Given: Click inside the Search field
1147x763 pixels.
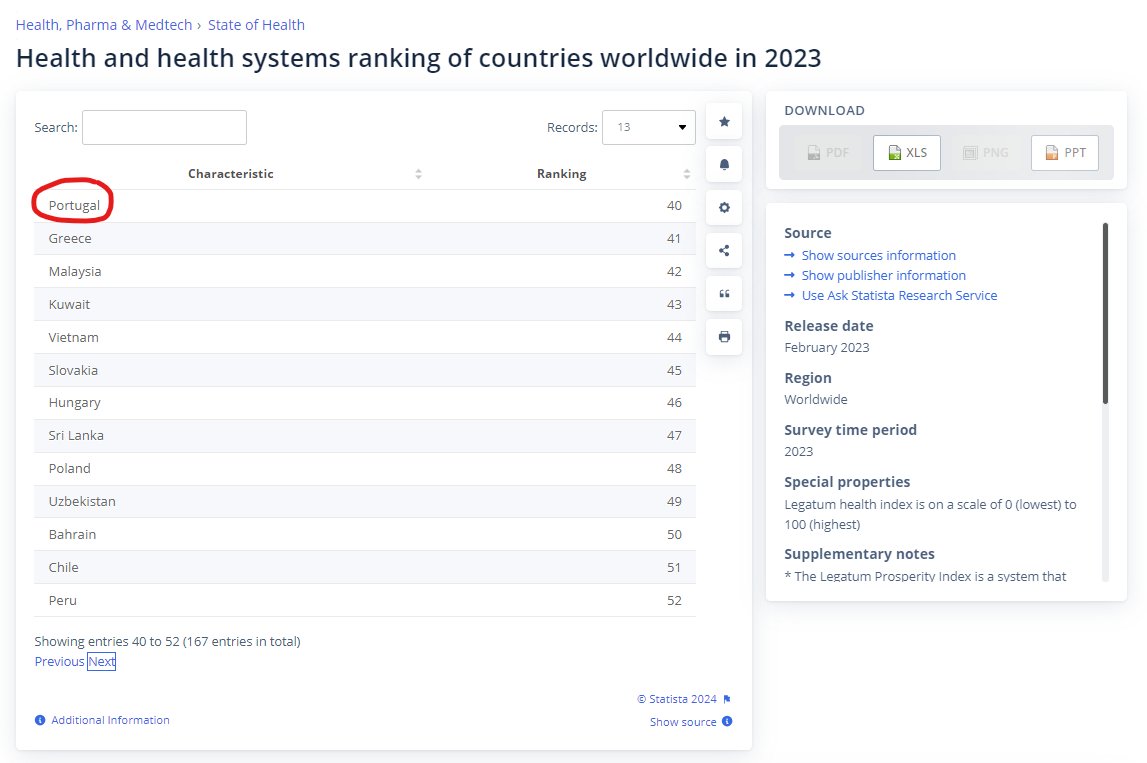Looking at the screenshot, I should tap(163, 127).
